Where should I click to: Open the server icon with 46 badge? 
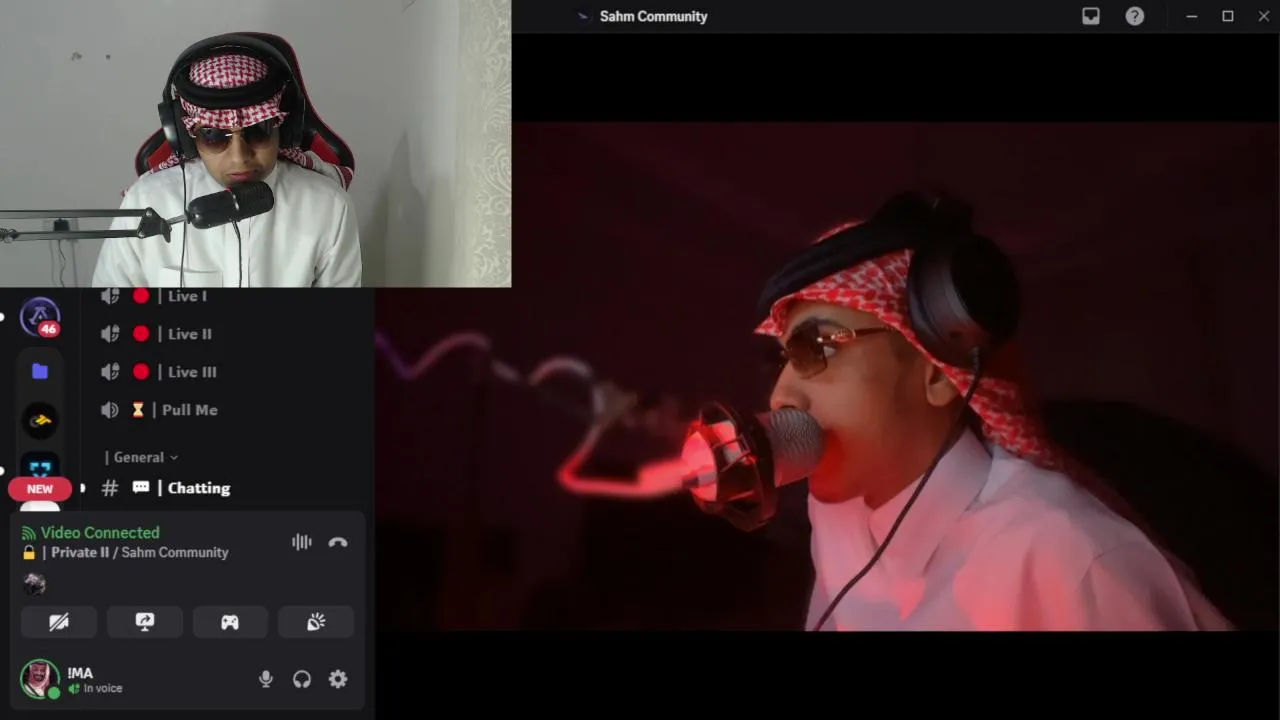pyautogui.click(x=40, y=317)
